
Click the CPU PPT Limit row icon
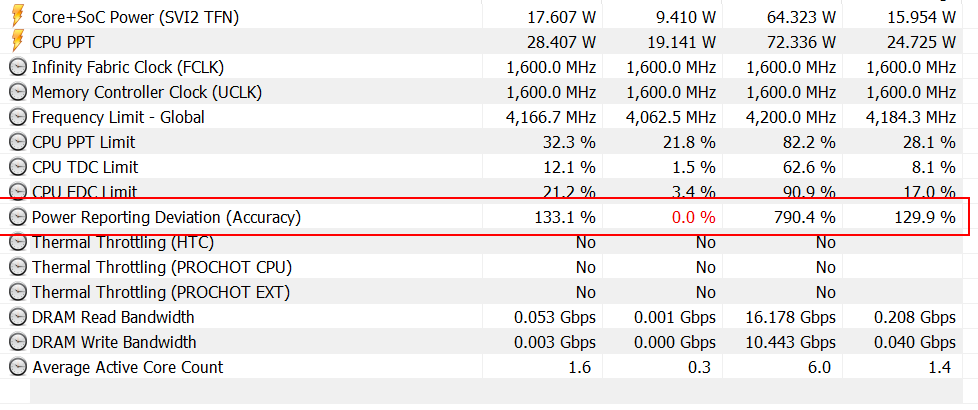18,142
